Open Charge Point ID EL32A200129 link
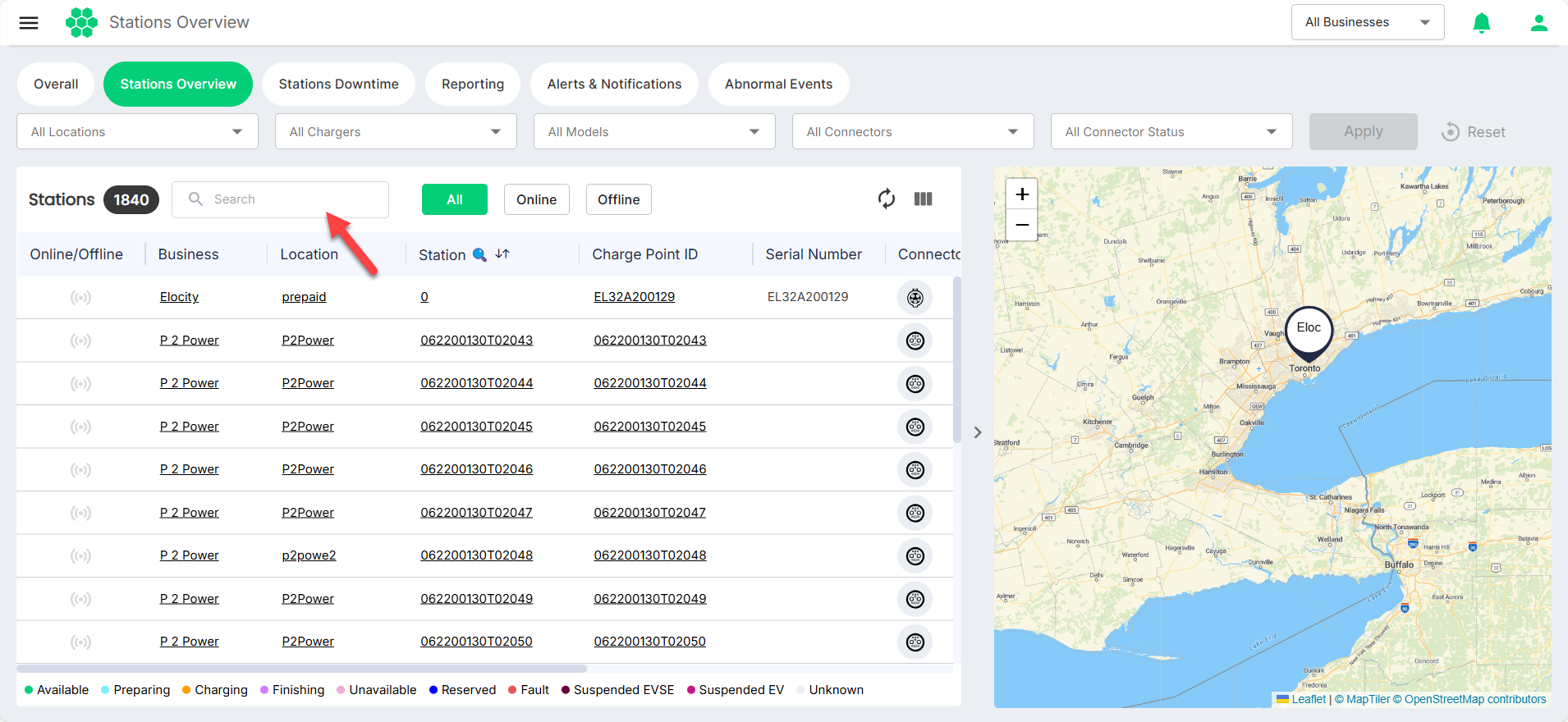Image resolution: width=1568 pixels, height=722 pixels. point(635,297)
